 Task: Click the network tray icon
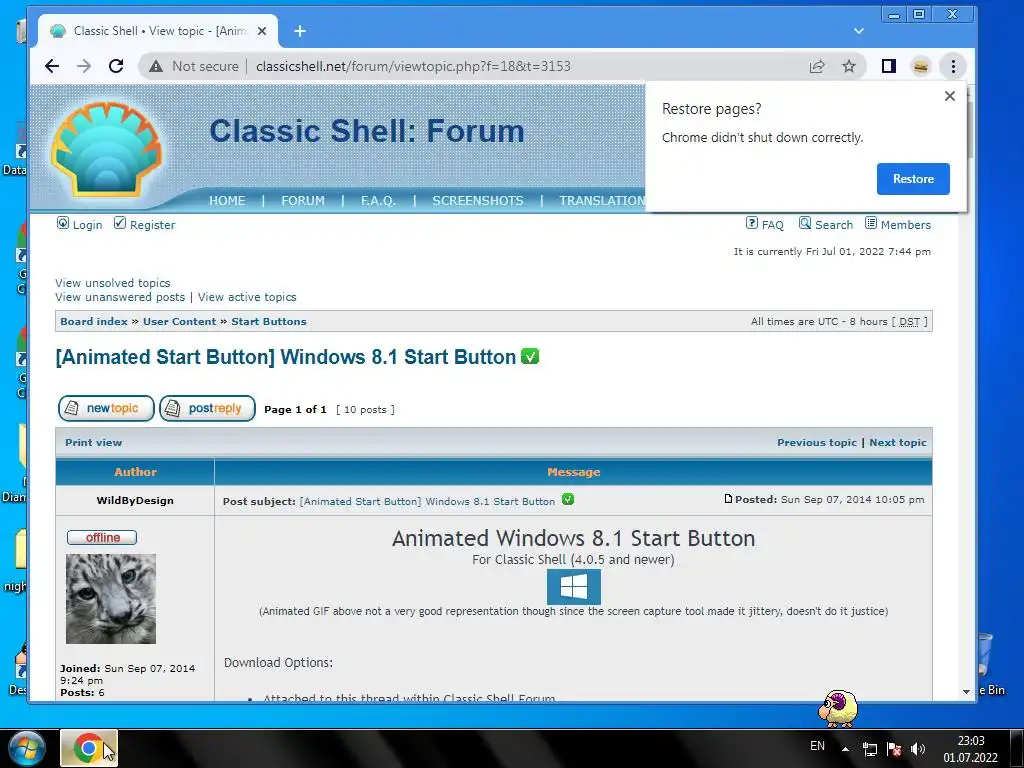pos(870,749)
